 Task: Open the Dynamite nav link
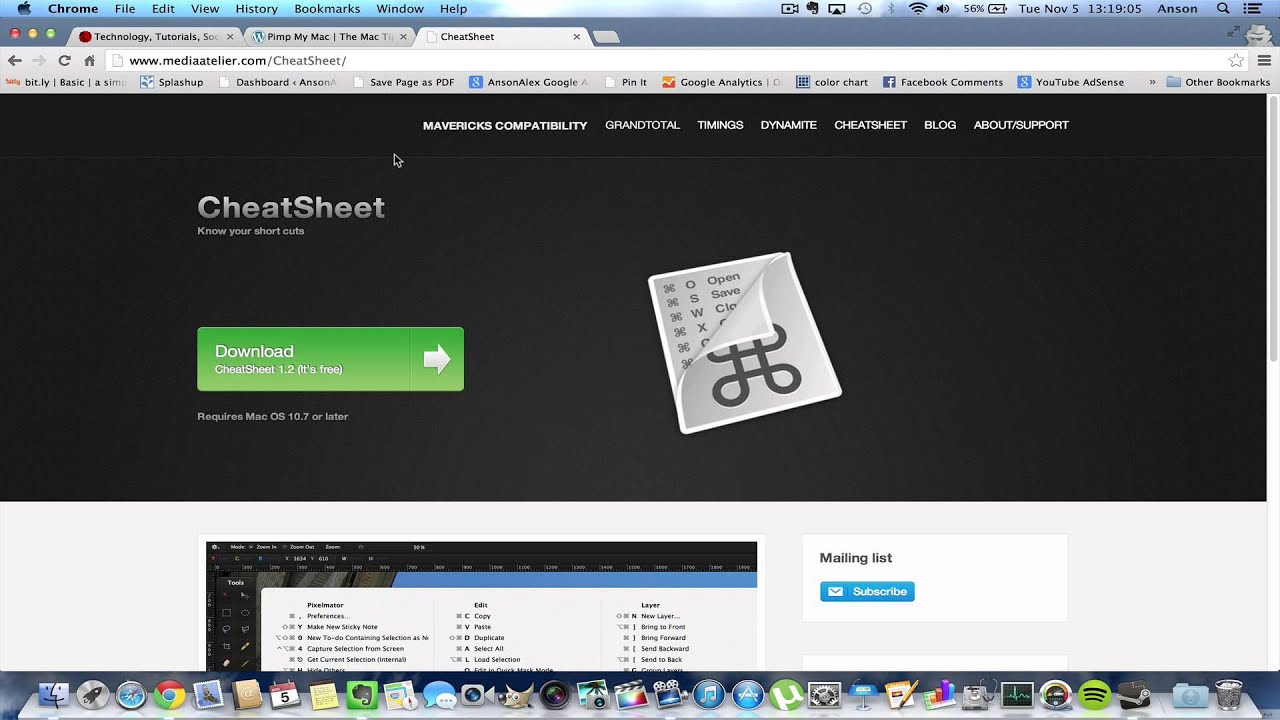coord(788,125)
